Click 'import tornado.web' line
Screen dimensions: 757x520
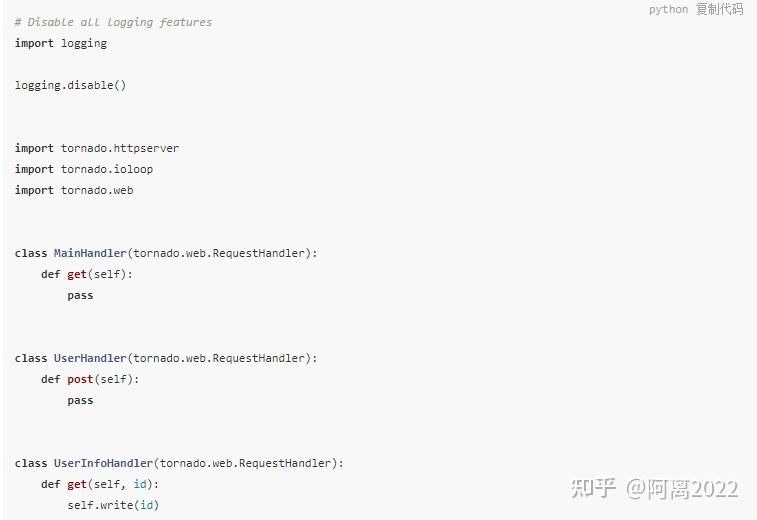click(74, 190)
